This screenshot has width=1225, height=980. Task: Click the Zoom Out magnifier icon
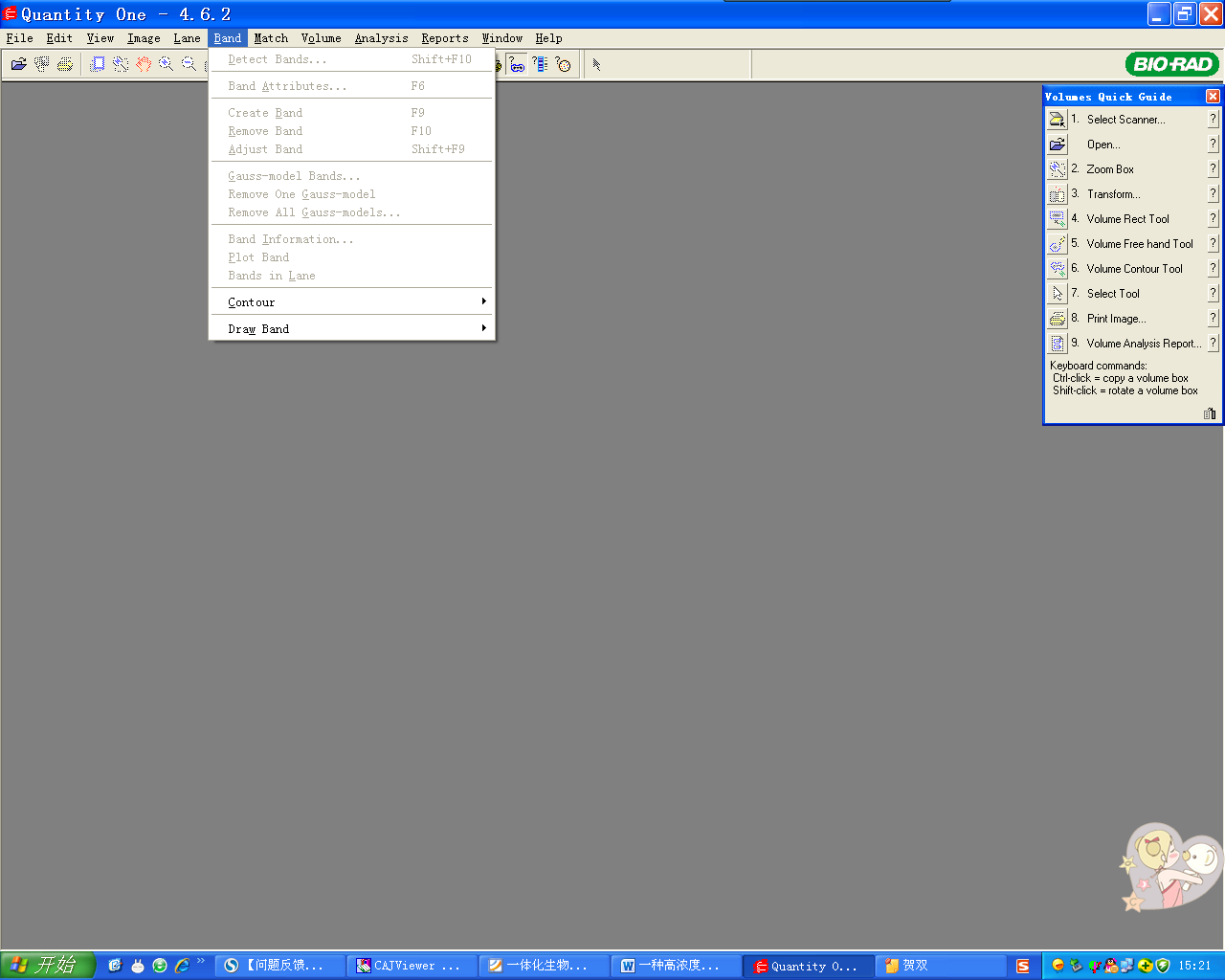(189, 64)
